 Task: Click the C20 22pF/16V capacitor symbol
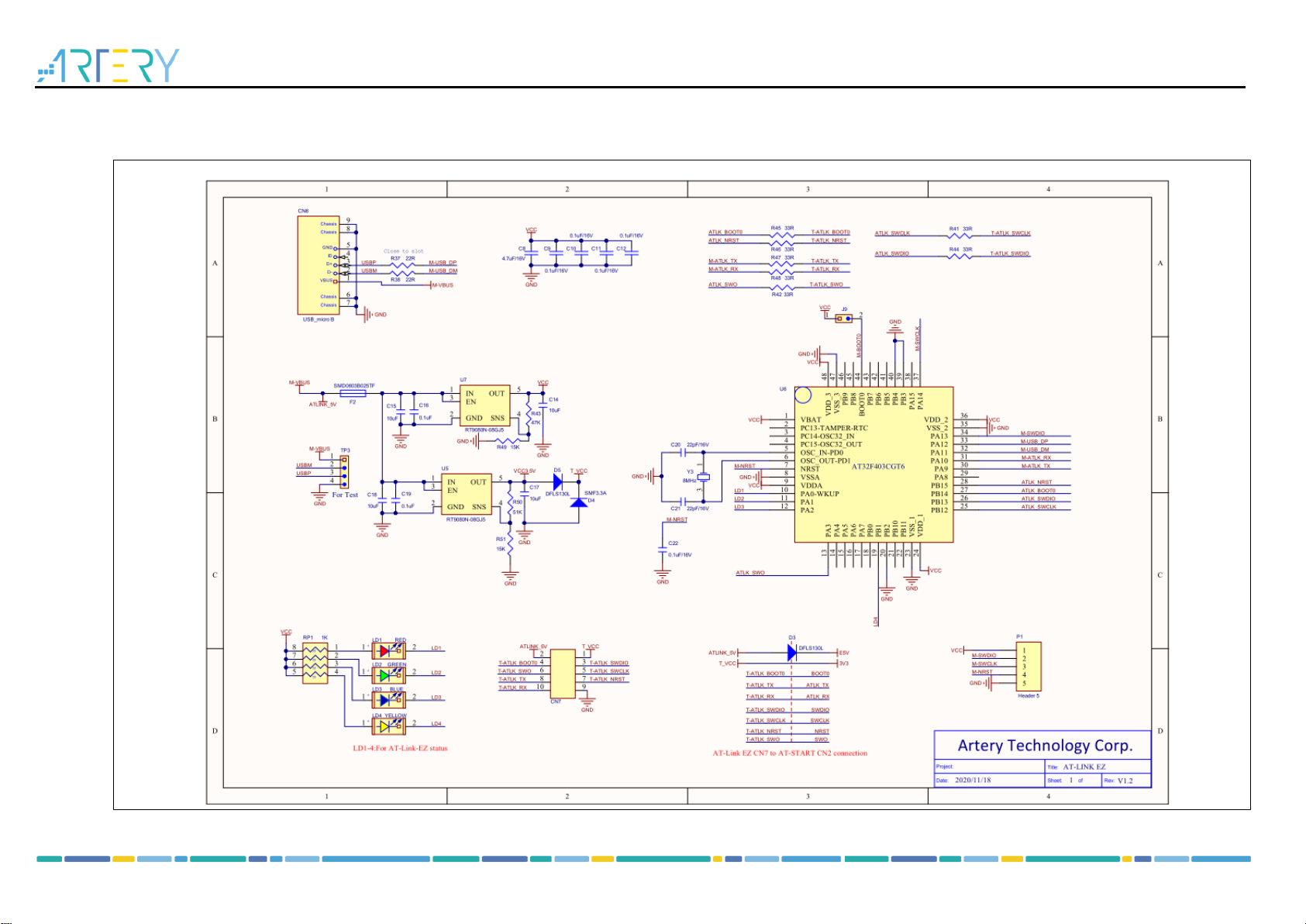pyautogui.click(x=682, y=452)
